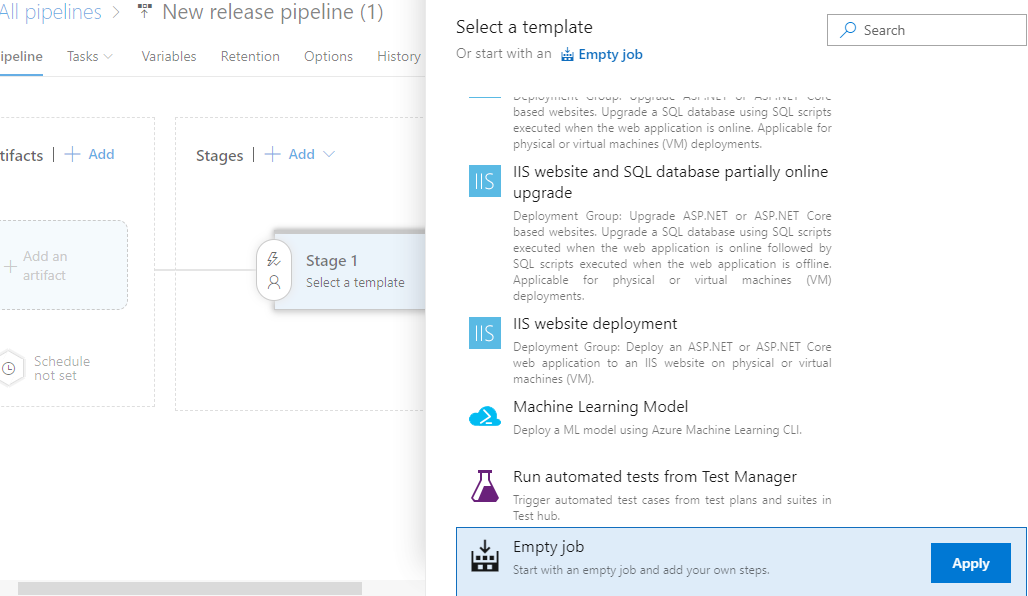Apply the Empty job template

tap(970, 563)
